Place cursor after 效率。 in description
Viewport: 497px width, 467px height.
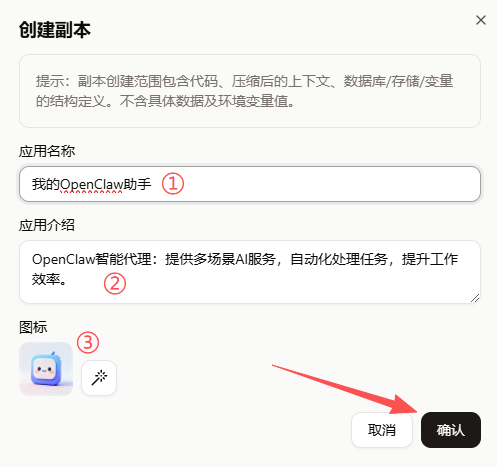click(x=69, y=279)
